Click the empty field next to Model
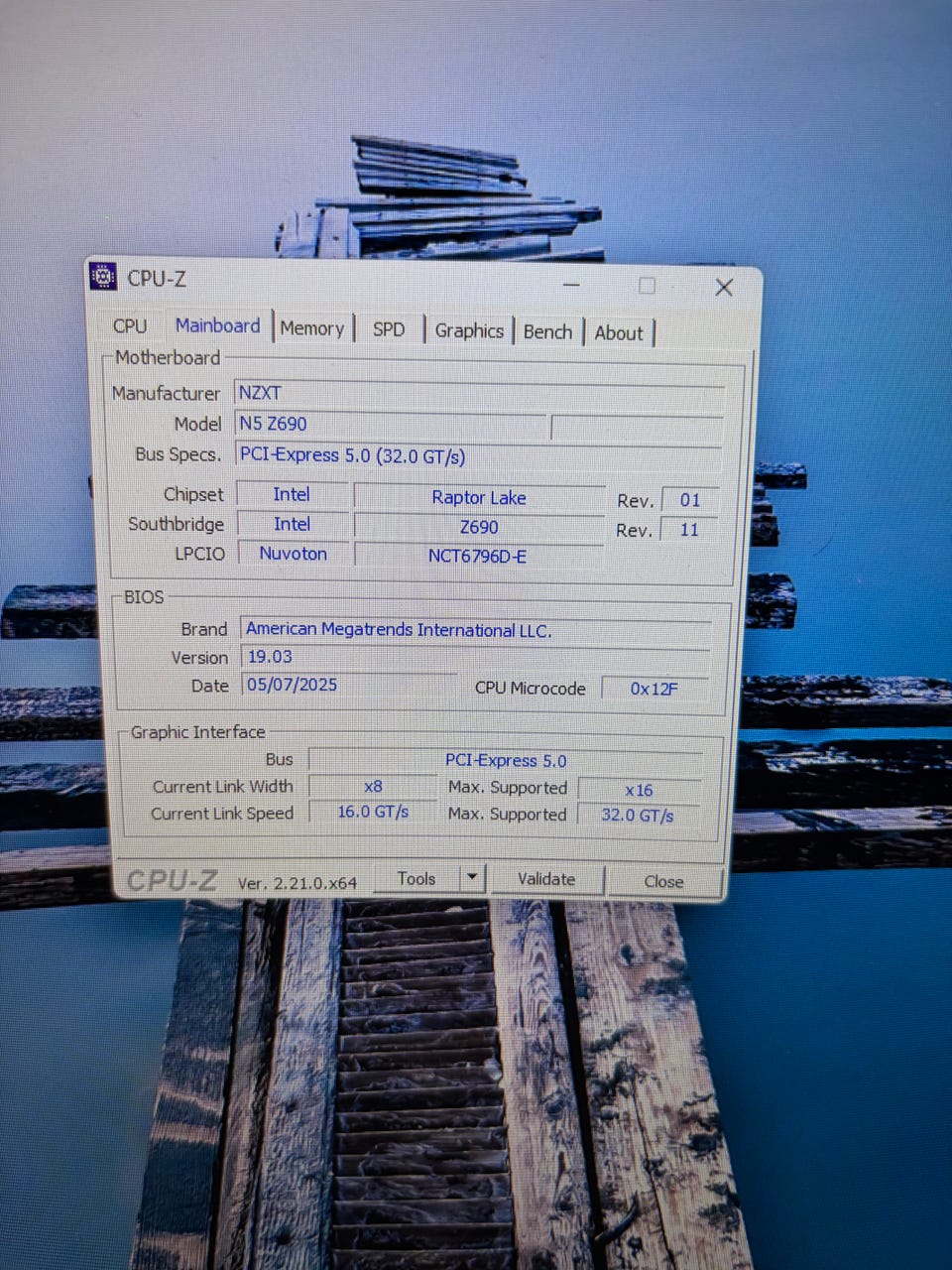Viewport: 952px width, 1270px height. pos(637,428)
